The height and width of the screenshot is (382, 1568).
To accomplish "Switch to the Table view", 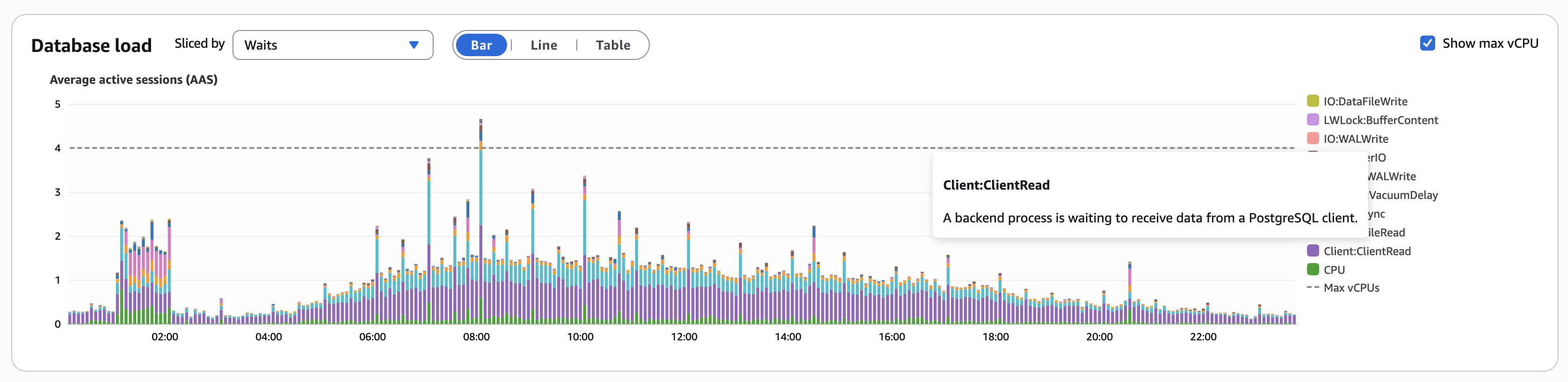I will coord(612,45).
